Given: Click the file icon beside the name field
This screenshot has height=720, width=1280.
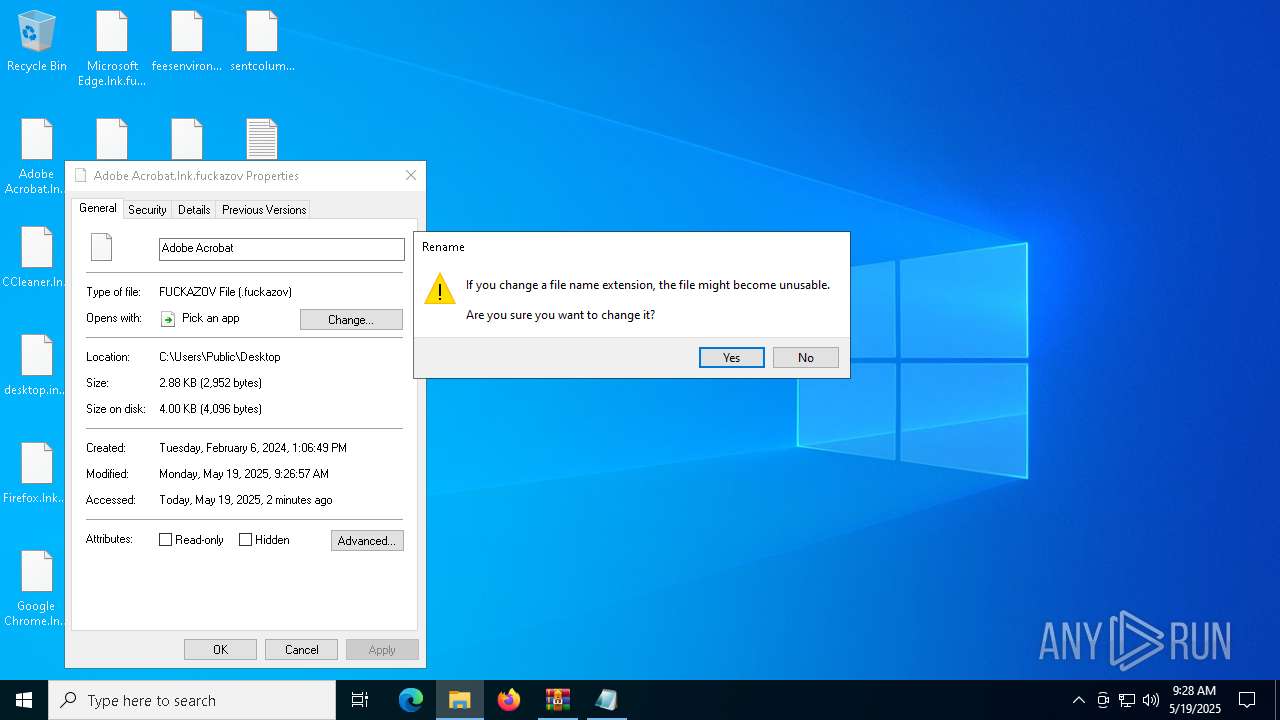Looking at the screenshot, I should [102, 247].
